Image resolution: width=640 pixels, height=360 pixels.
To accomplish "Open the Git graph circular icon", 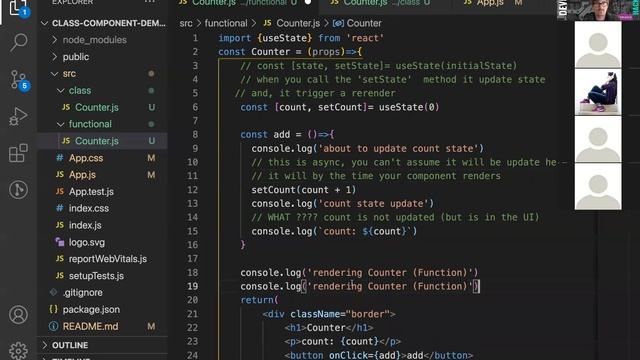I will (18, 190).
